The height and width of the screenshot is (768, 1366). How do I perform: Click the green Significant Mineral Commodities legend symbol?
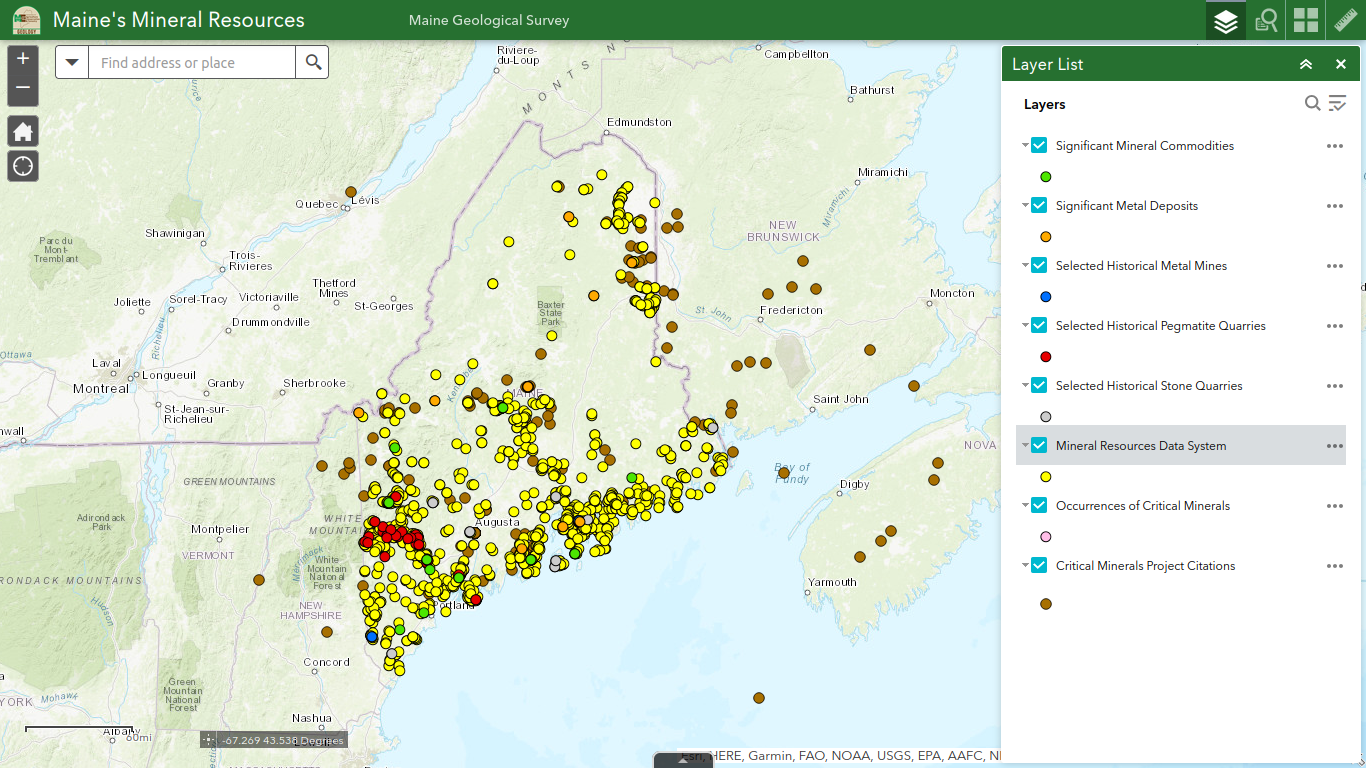(x=1046, y=176)
